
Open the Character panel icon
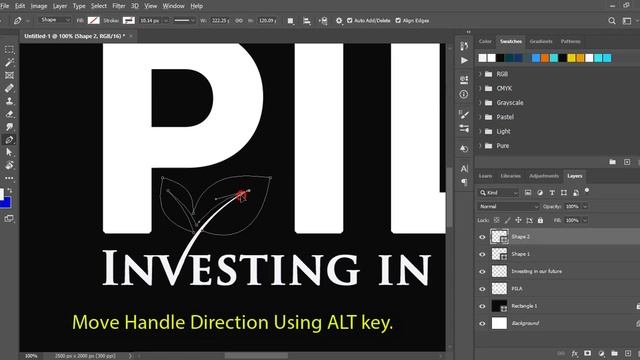click(x=464, y=168)
